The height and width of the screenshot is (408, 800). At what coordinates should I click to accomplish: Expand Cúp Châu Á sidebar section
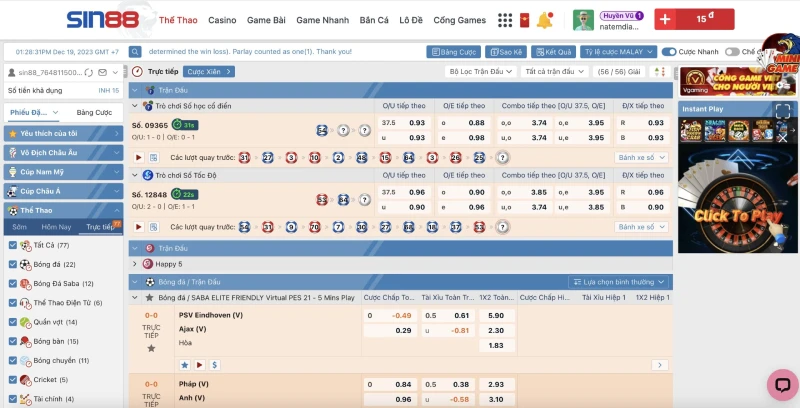[63, 191]
